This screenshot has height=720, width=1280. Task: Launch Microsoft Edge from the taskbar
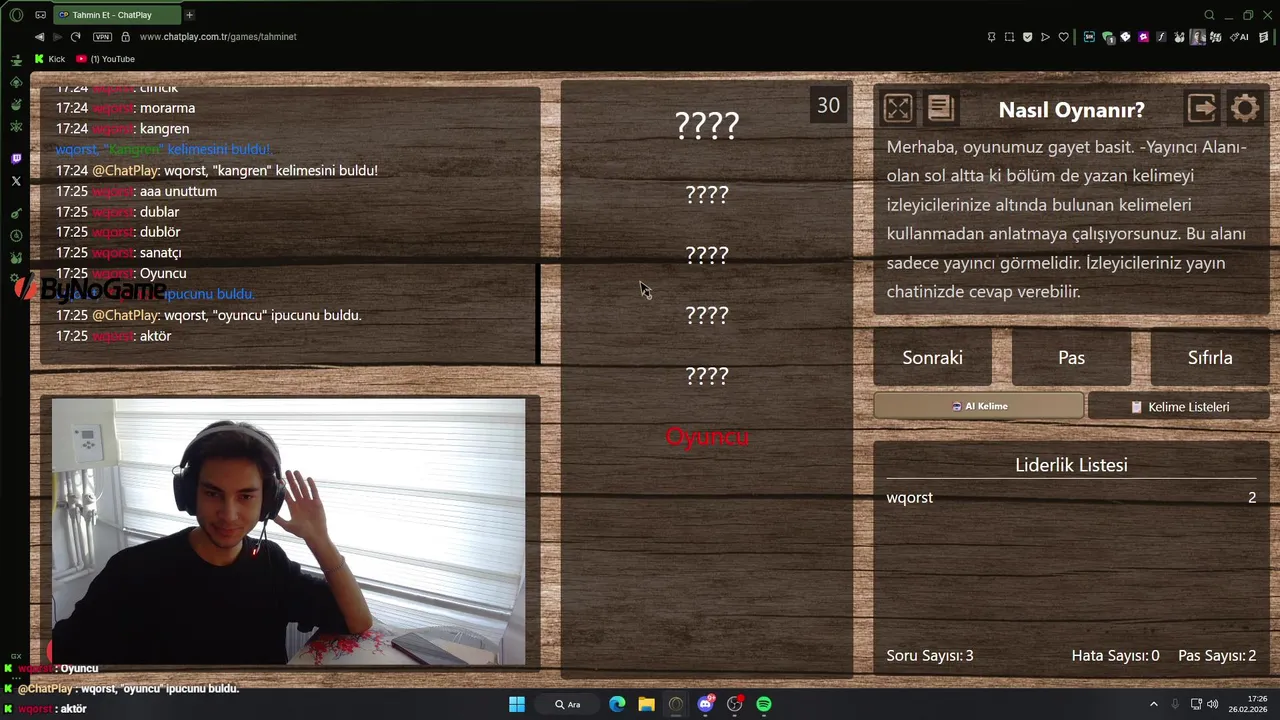coord(617,704)
